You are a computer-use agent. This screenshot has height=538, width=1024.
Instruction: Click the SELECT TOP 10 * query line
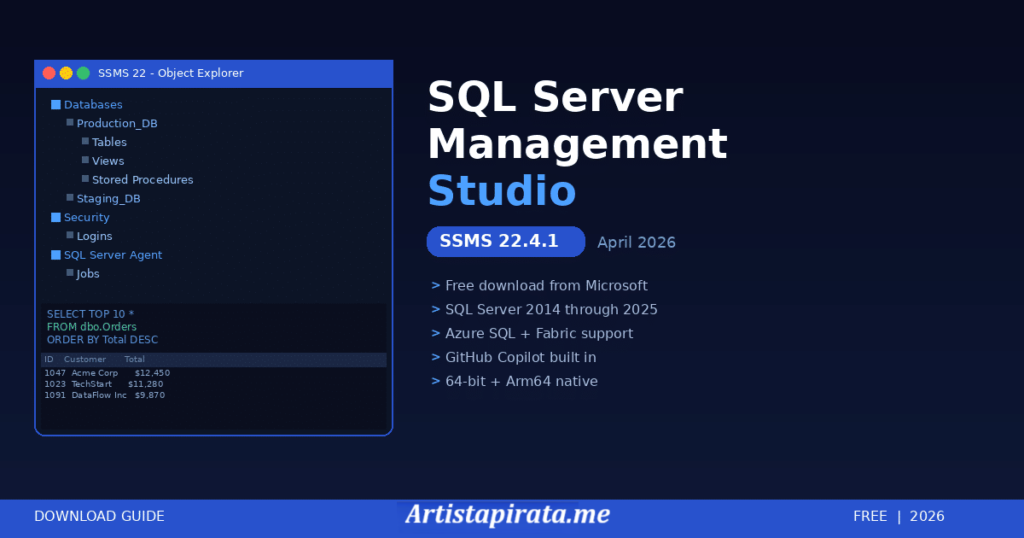(90, 314)
